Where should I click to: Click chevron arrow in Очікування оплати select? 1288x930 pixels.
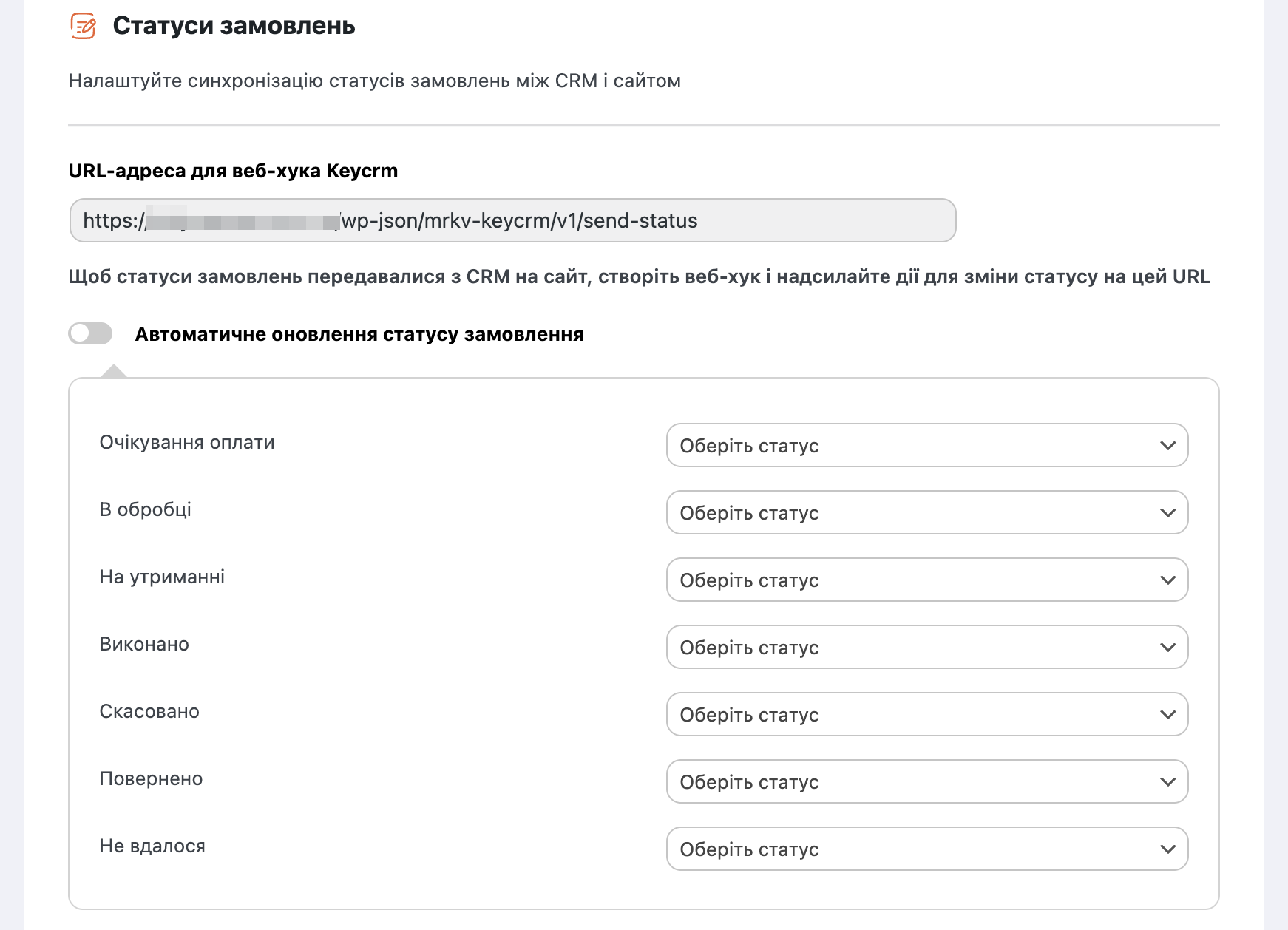[x=1167, y=445]
